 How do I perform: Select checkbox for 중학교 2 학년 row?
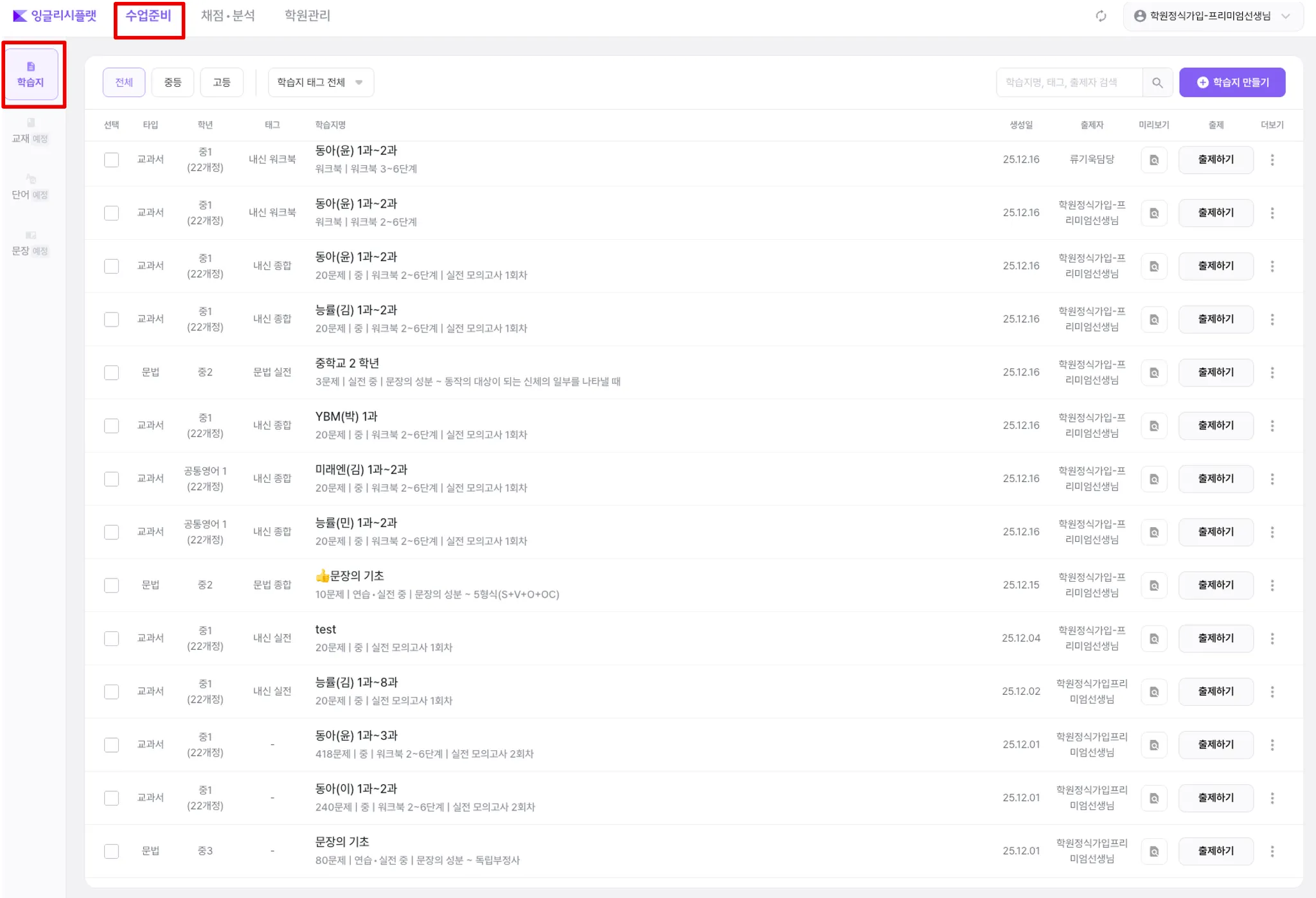(x=112, y=373)
